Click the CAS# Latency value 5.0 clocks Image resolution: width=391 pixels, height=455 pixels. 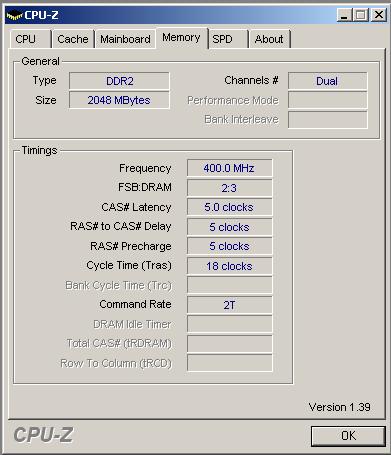pos(230,207)
